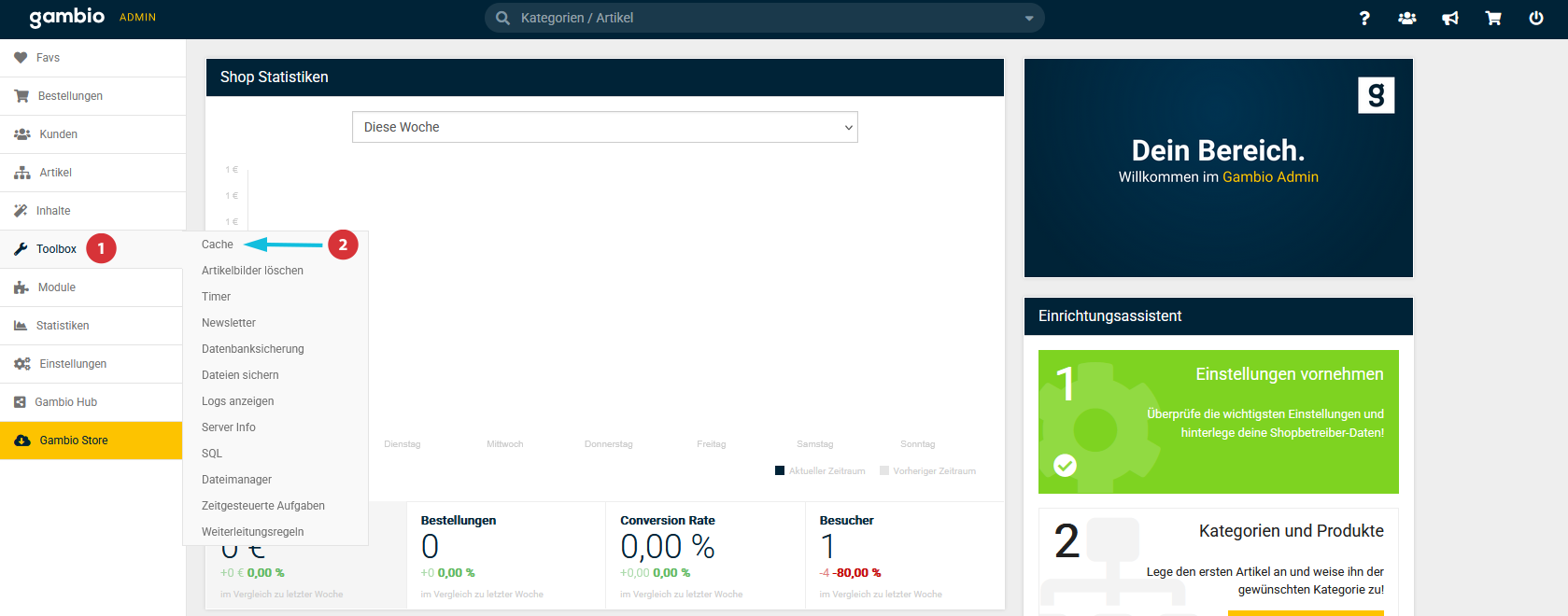The image size is (1568, 616).
Task: Toggle the green checkmark on Einstellungen vornehmen
Action: pos(1065,465)
